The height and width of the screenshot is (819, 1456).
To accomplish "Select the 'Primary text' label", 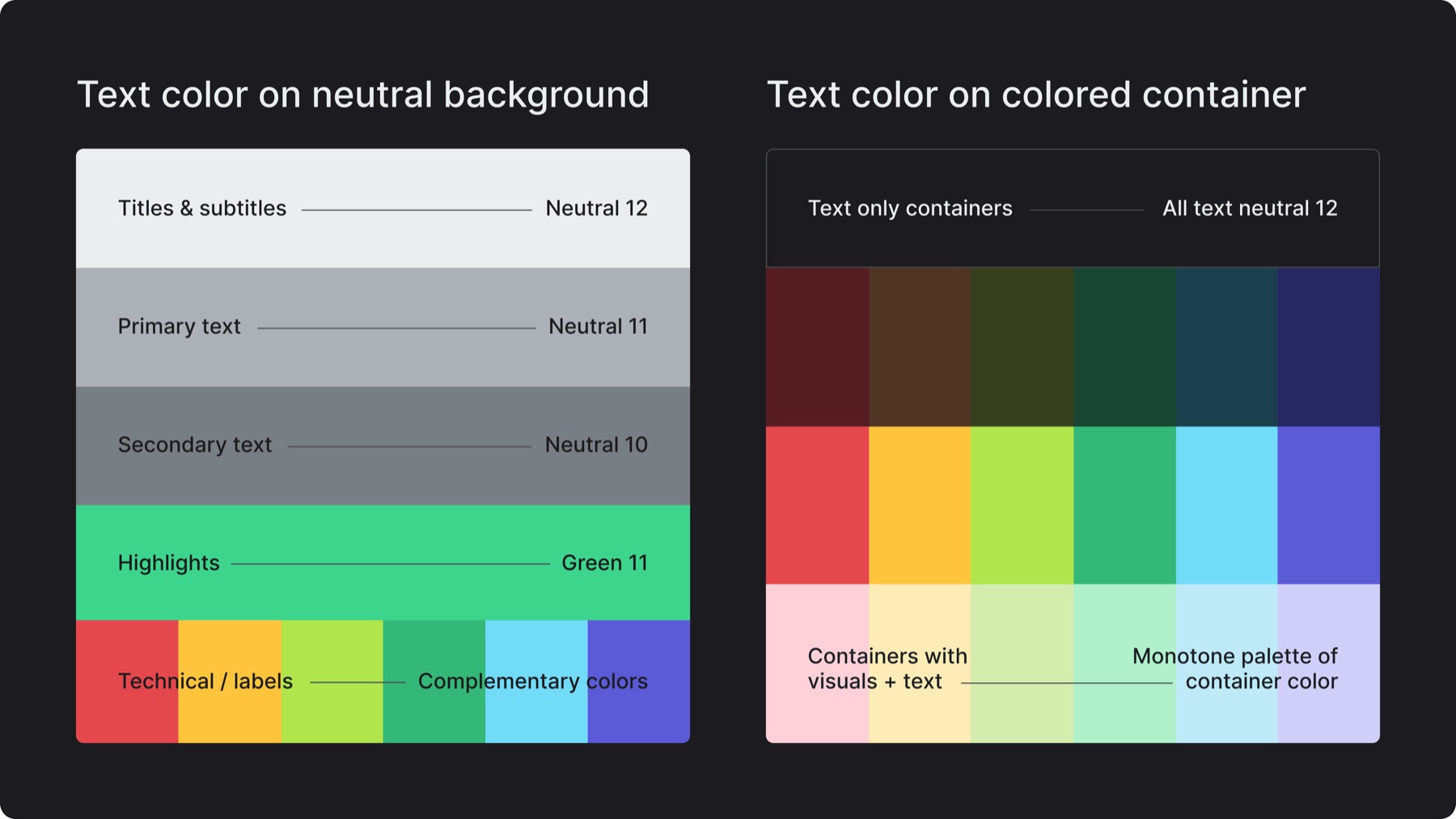I will pos(180,326).
